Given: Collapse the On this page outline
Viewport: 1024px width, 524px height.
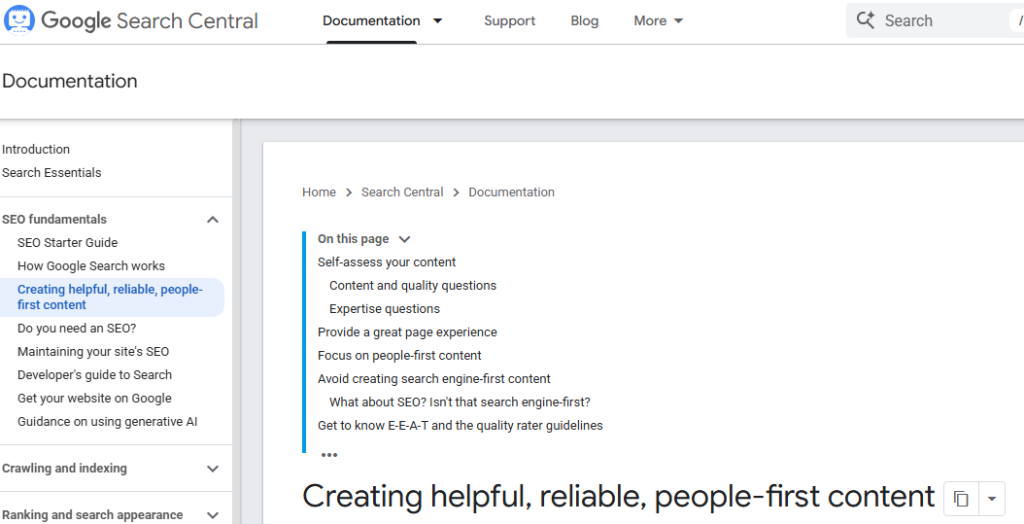Looking at the screenshot, I should pyautogui.click(x=404, y=239).
